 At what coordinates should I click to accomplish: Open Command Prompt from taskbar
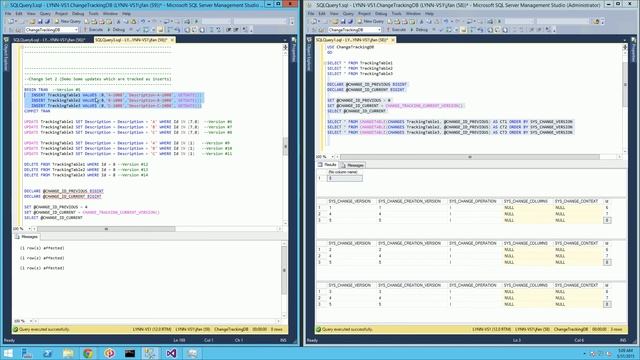click(130, 353)
